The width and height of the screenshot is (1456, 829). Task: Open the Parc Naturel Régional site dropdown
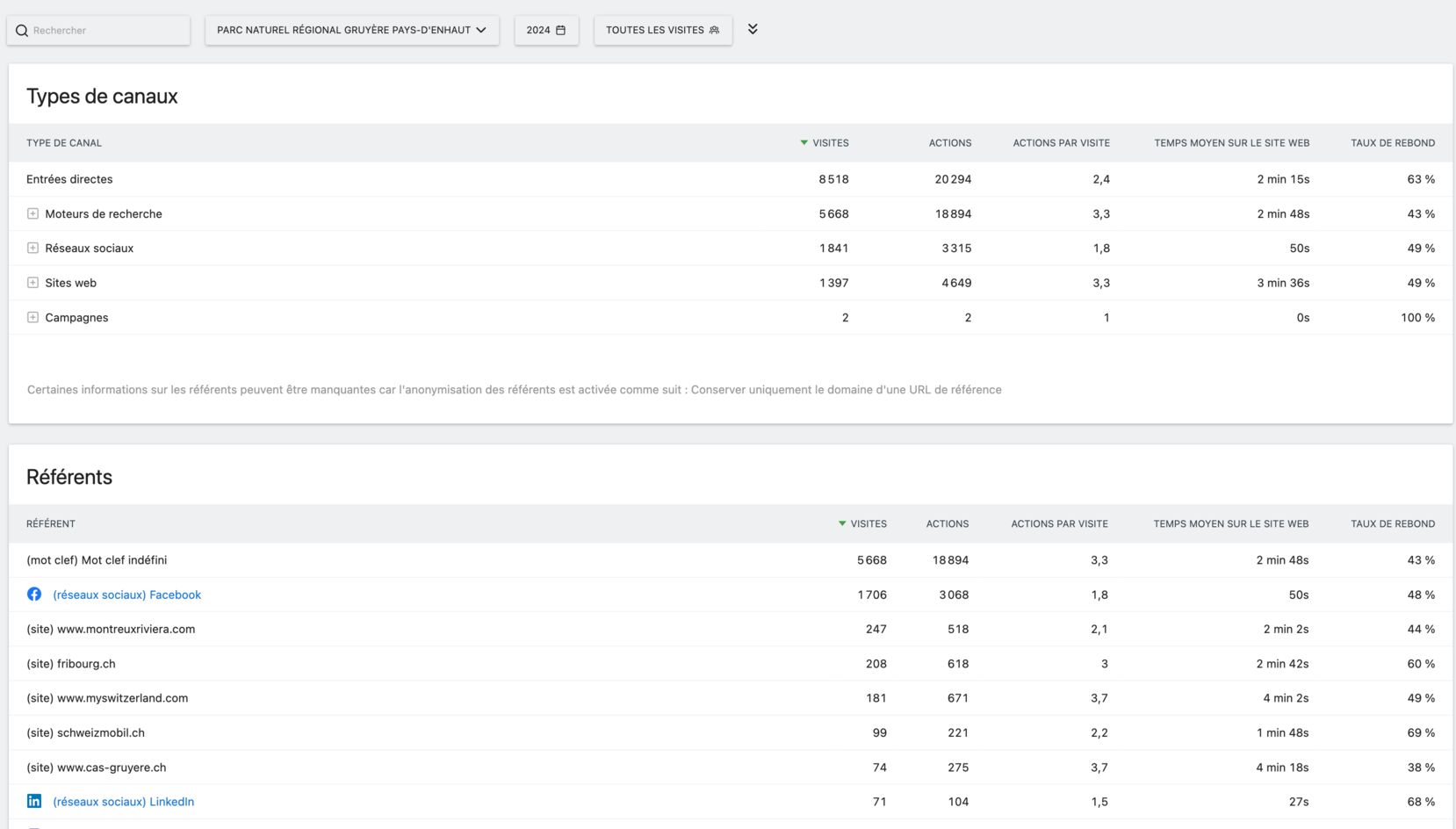[x=351, y=30]
